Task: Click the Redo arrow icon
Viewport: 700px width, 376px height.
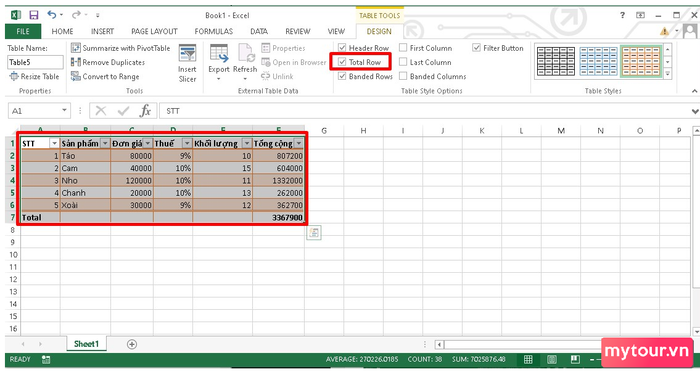Action: pyautogui.click(x=76, y=15)
